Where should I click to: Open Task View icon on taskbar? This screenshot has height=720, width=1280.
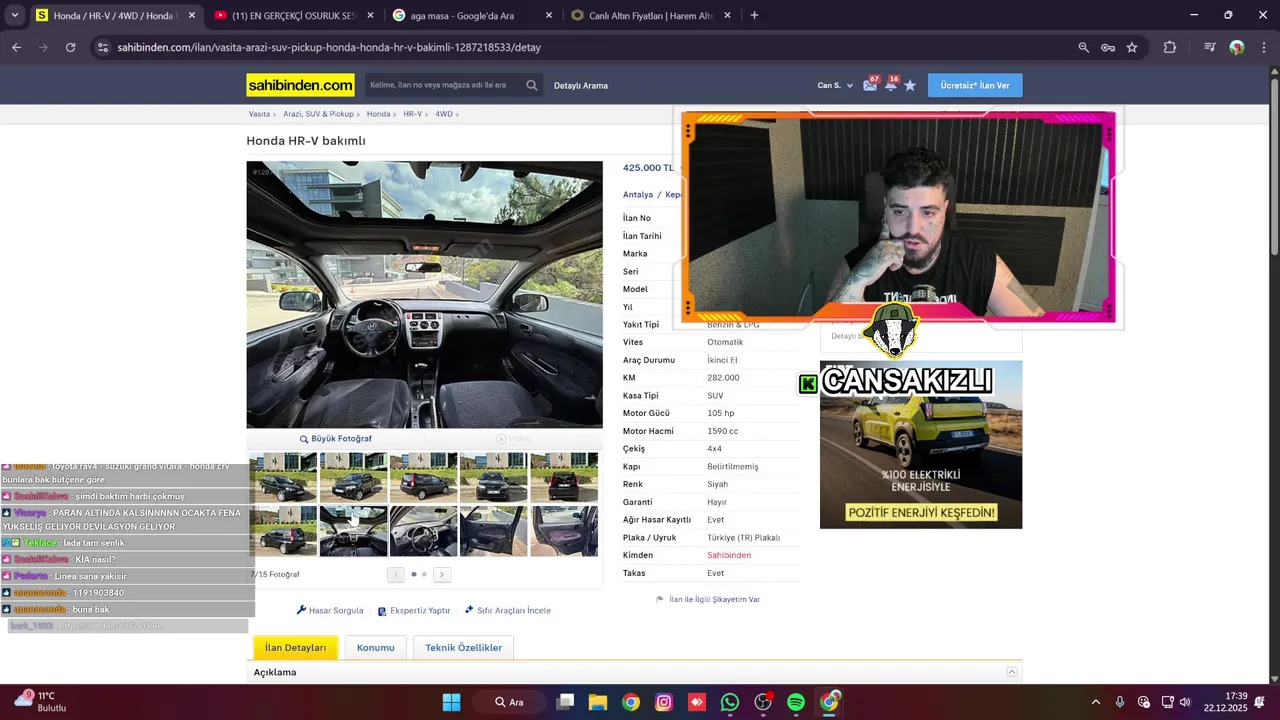click(x=565, y=702)
